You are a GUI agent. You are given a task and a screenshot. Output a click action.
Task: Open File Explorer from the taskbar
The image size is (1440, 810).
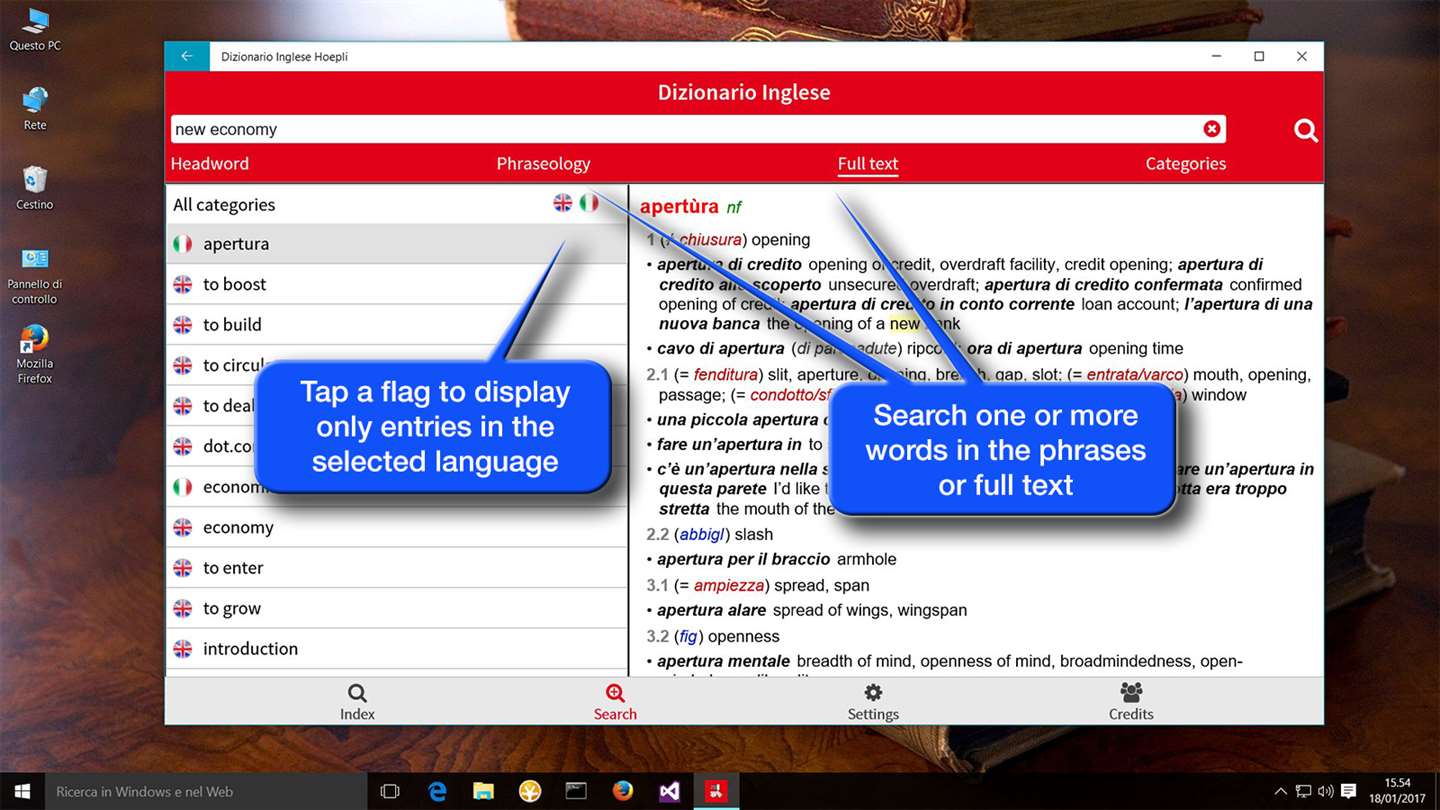[x=483, y=791]
